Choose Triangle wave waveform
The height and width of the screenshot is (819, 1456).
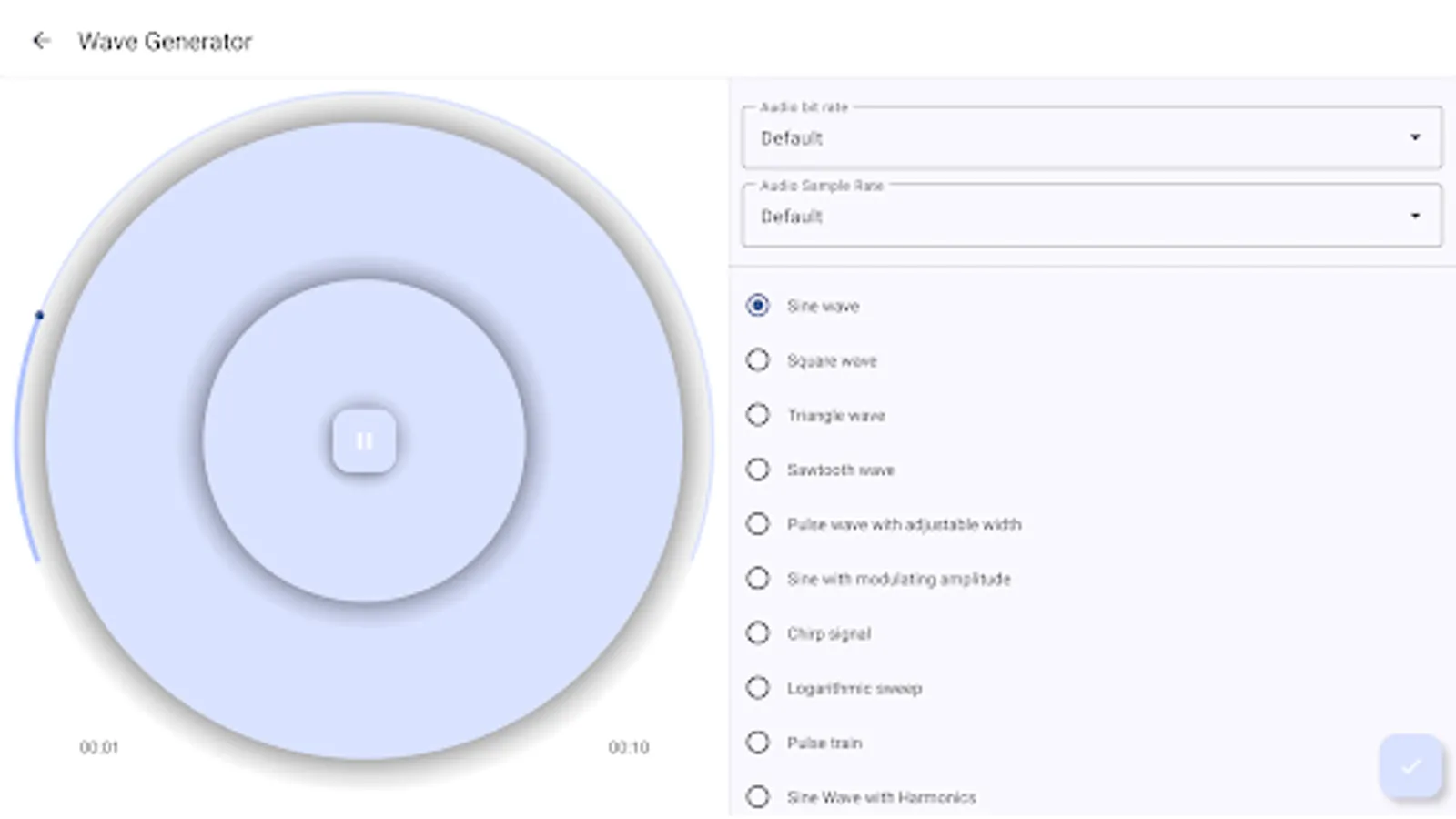click(758, 415)
